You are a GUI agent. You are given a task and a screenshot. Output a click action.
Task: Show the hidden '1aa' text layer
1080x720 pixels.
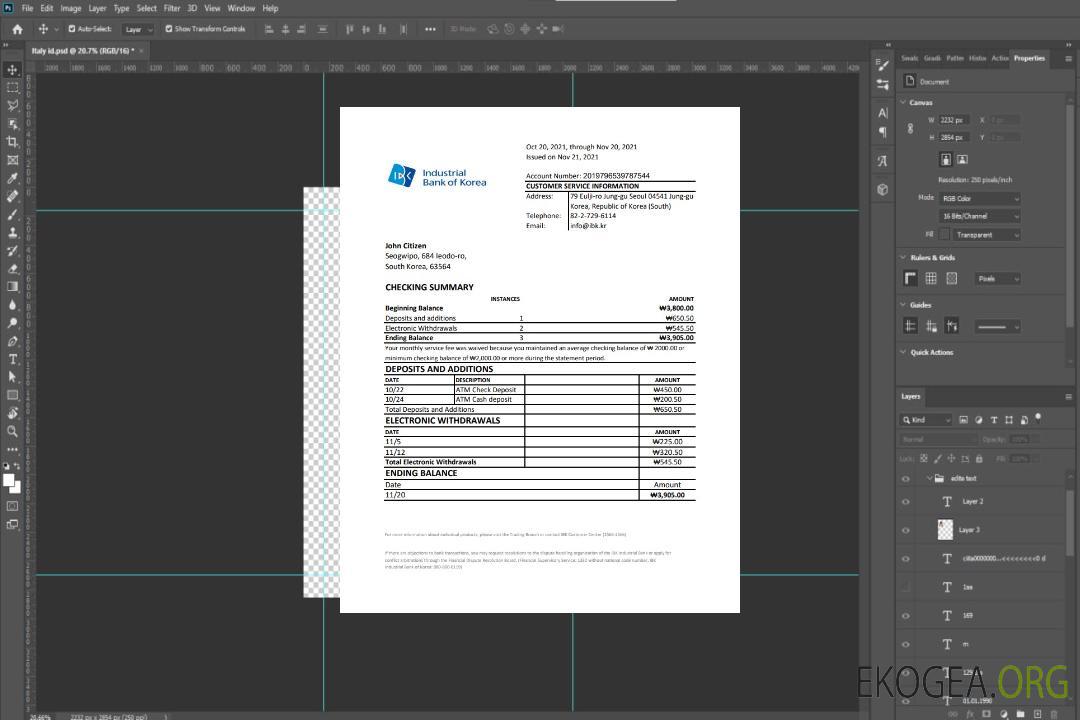coord(906,588)
